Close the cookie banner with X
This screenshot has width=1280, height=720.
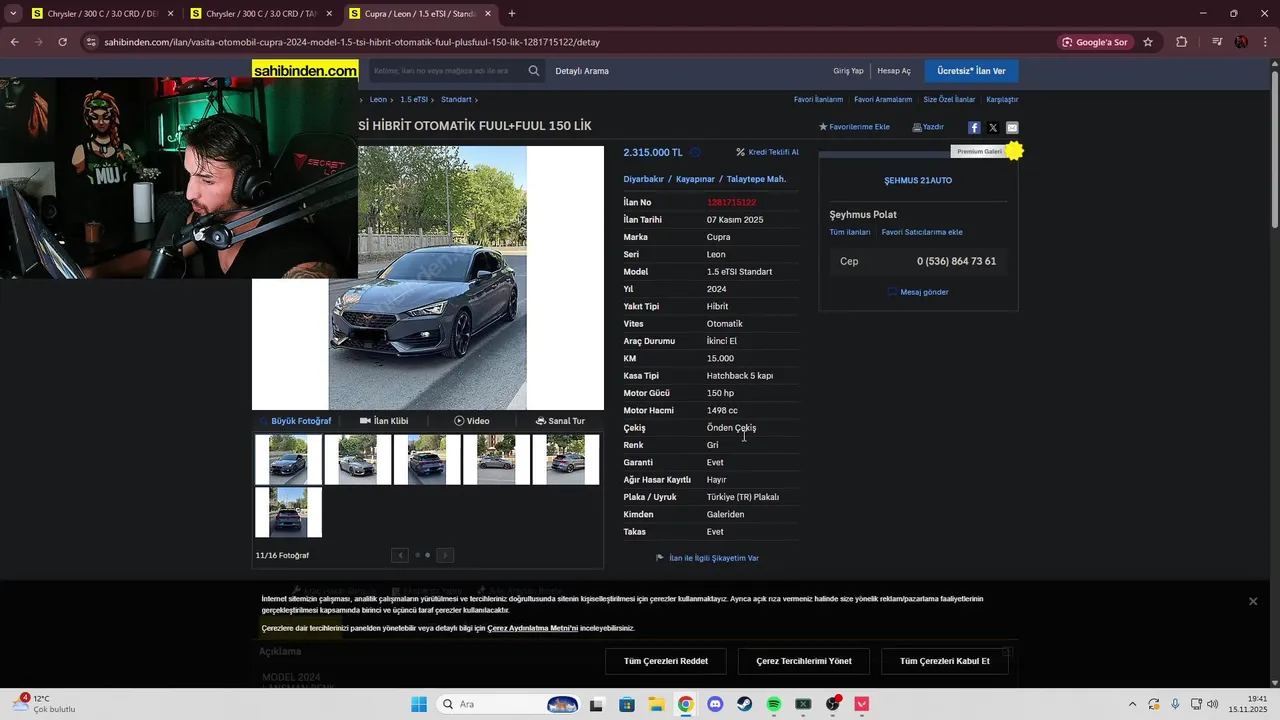pyautogui.click(x=1253, y=601)
